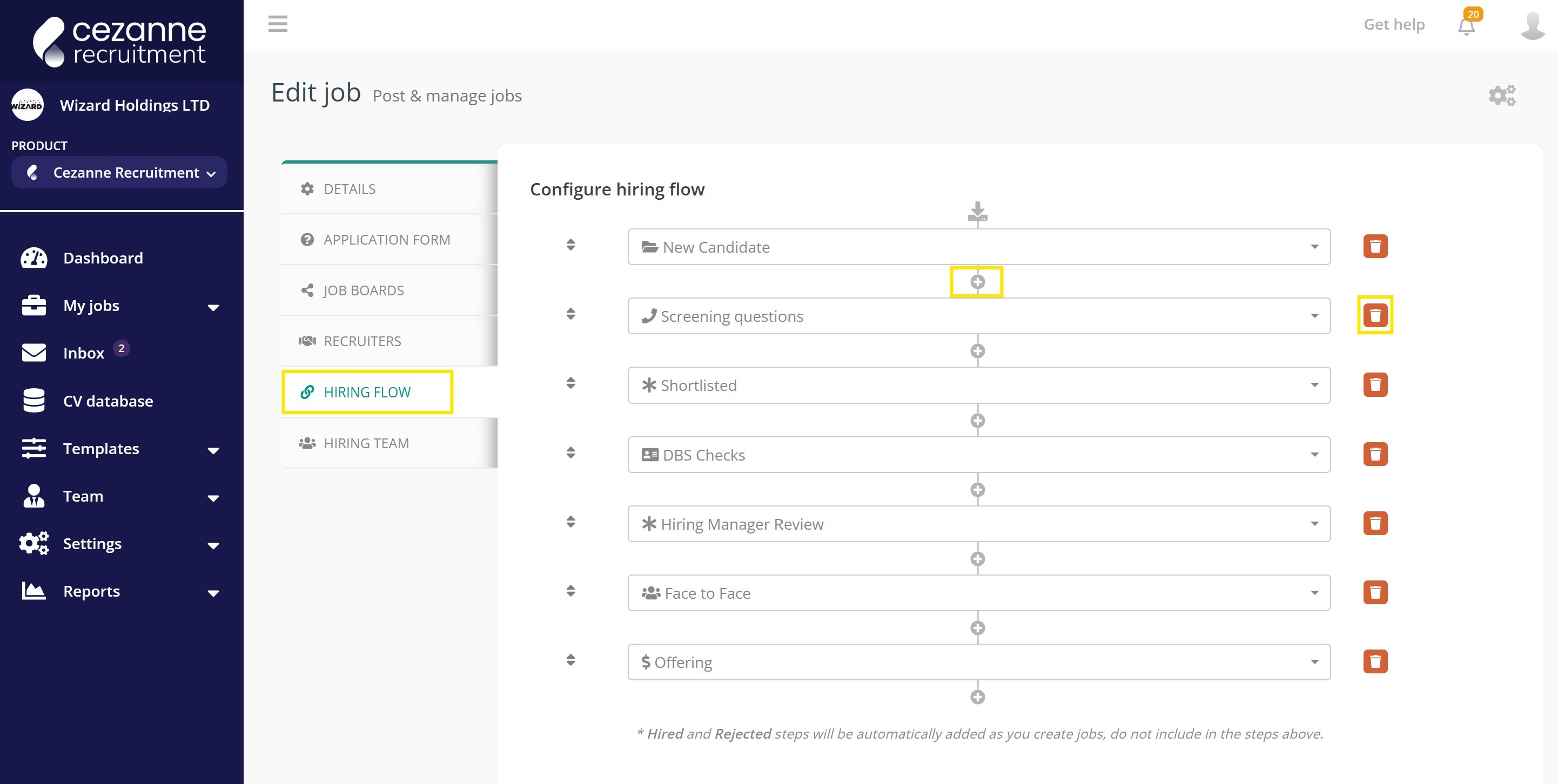The width and height of the screenshot is (1558, 784).
Task: Select the Hiring Flow tab
Action: point(389,391)
